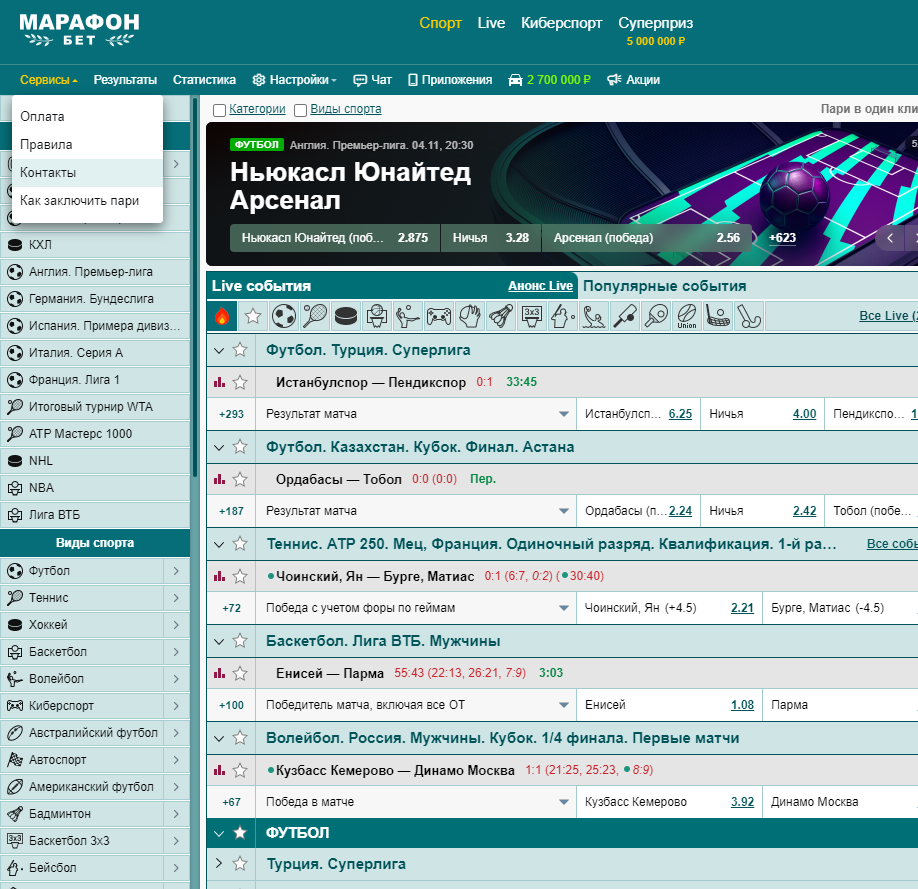
Task: Bet on Ничья 3.28 in banner
Action: [491, 238]
